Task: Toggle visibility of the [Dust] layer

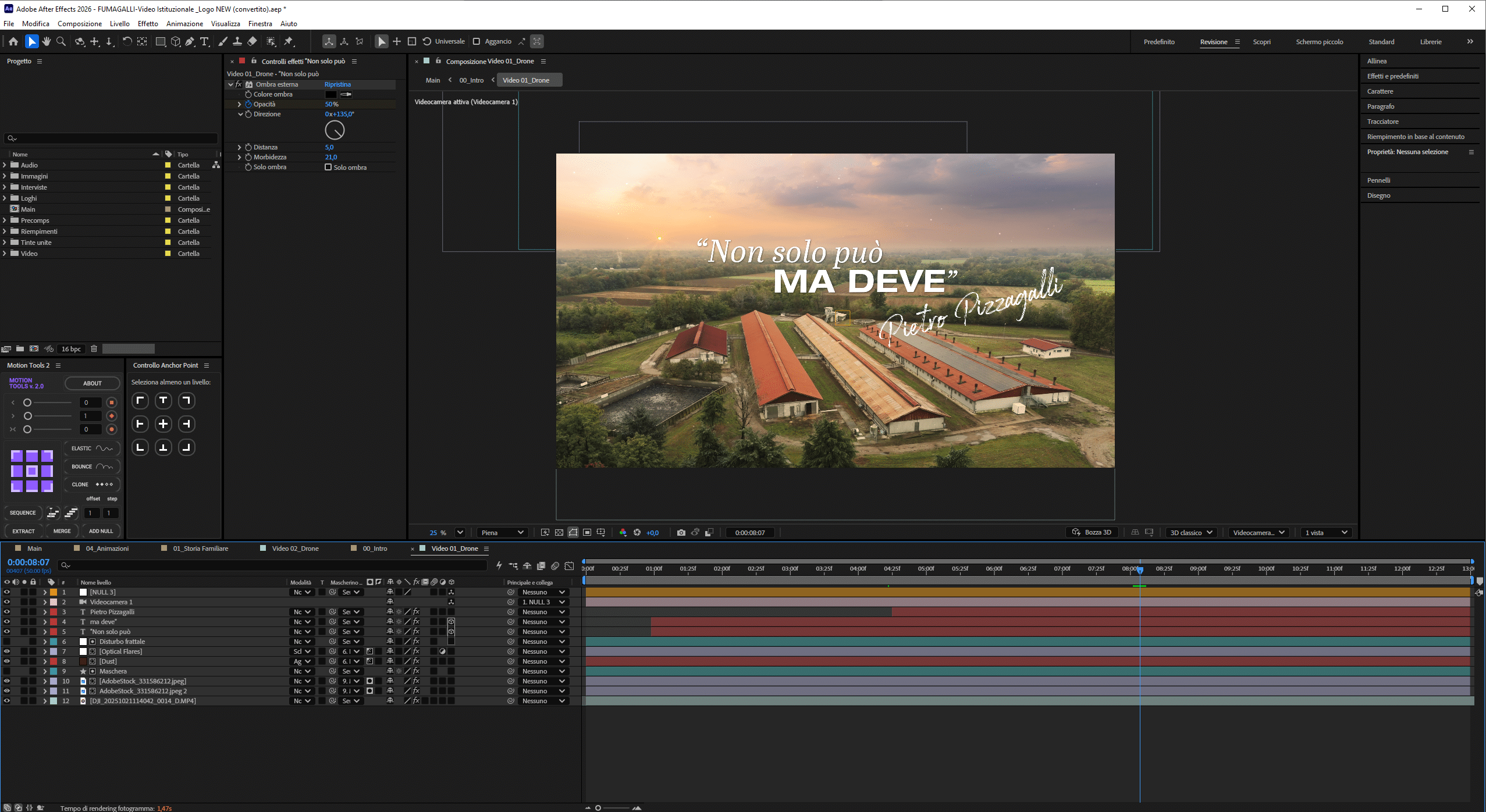Action: click(x=7, y=661)
